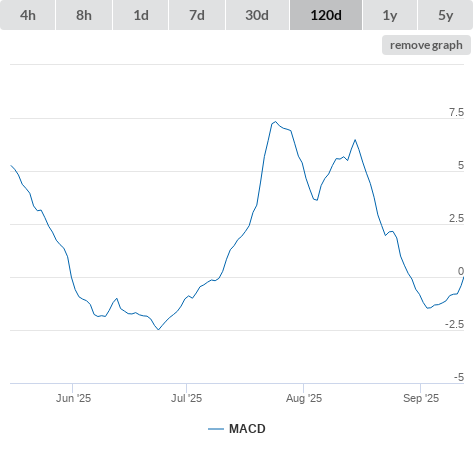Click the Jun '25 axis label
The height and width of the screenshot is (455, 474).
tap(73, 398)
